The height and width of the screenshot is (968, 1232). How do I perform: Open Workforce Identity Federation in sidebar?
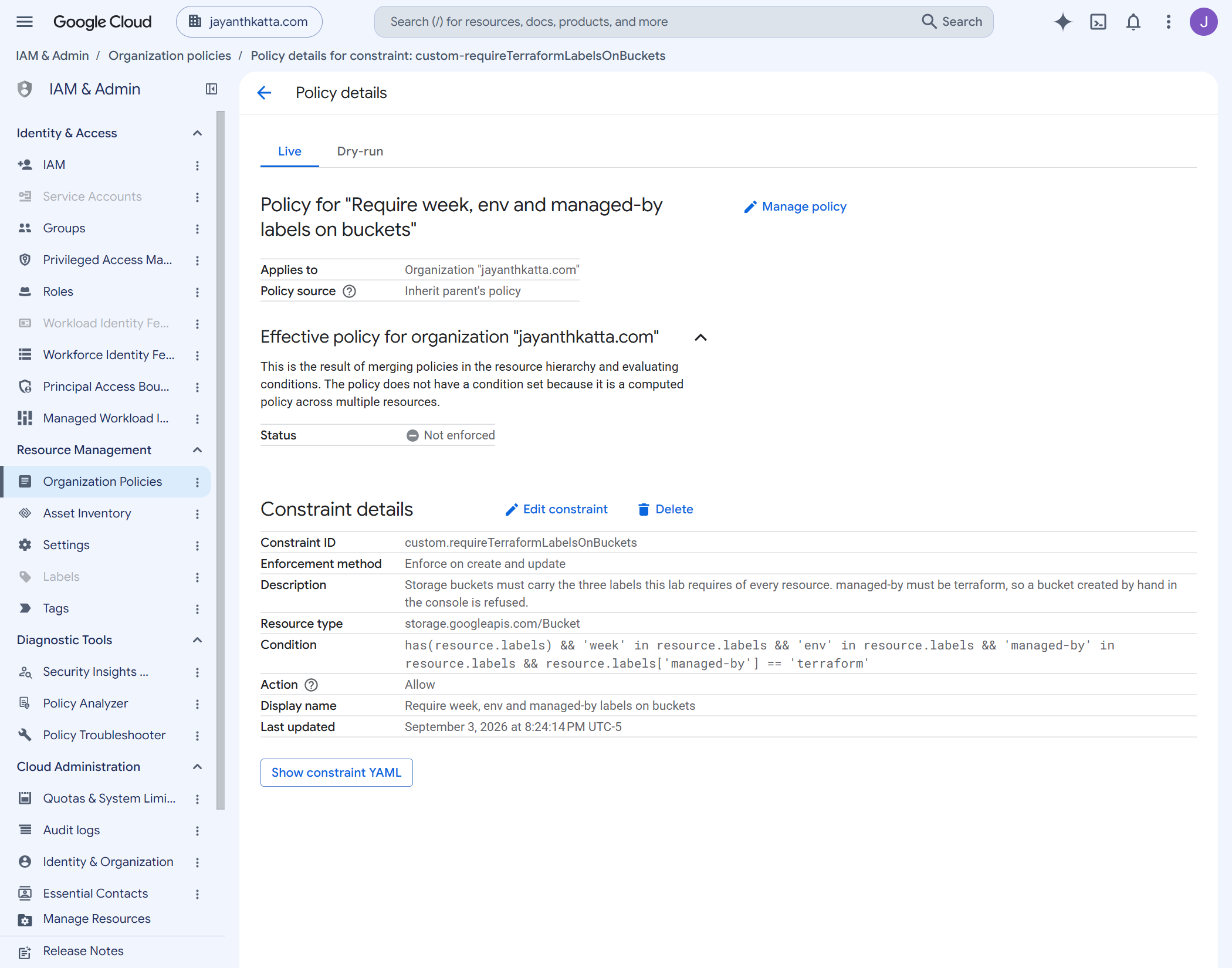[109, 355]
